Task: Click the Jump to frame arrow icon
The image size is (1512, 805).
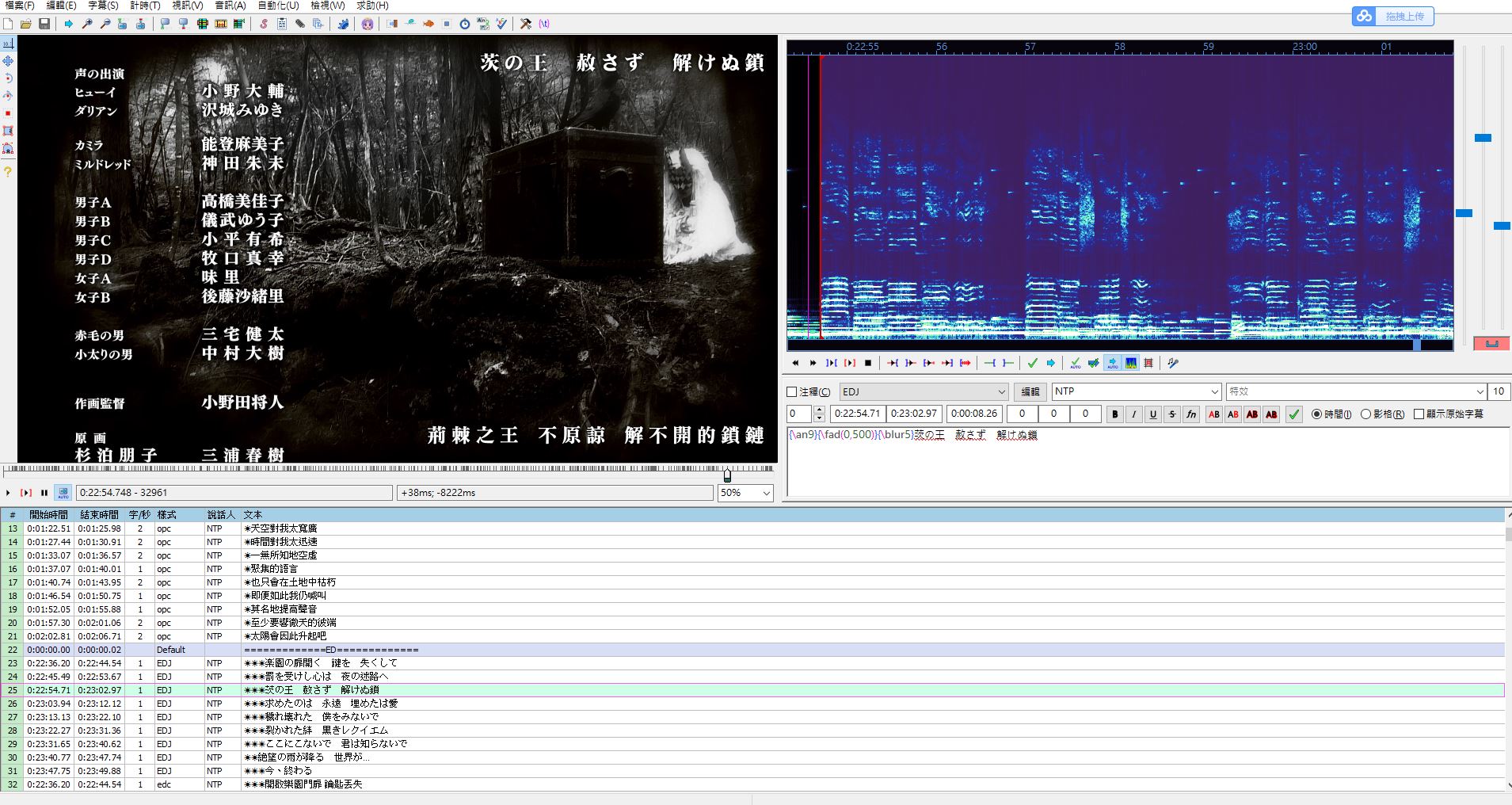Action: point(69,24)
